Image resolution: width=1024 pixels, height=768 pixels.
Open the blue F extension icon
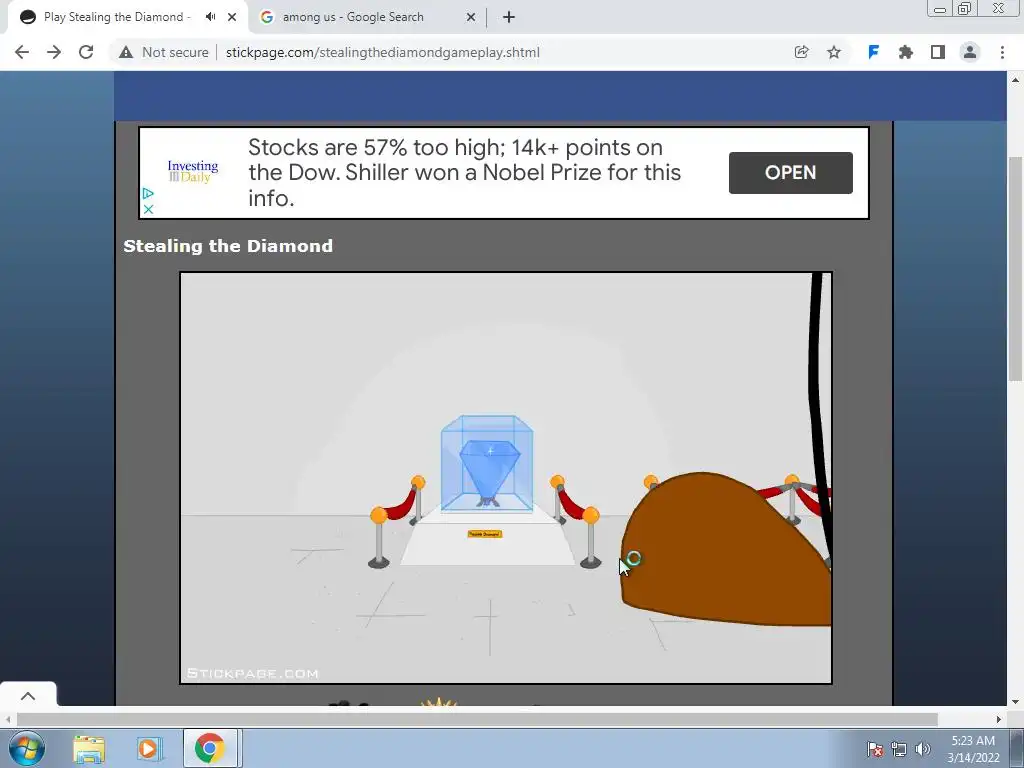[873, 52]
